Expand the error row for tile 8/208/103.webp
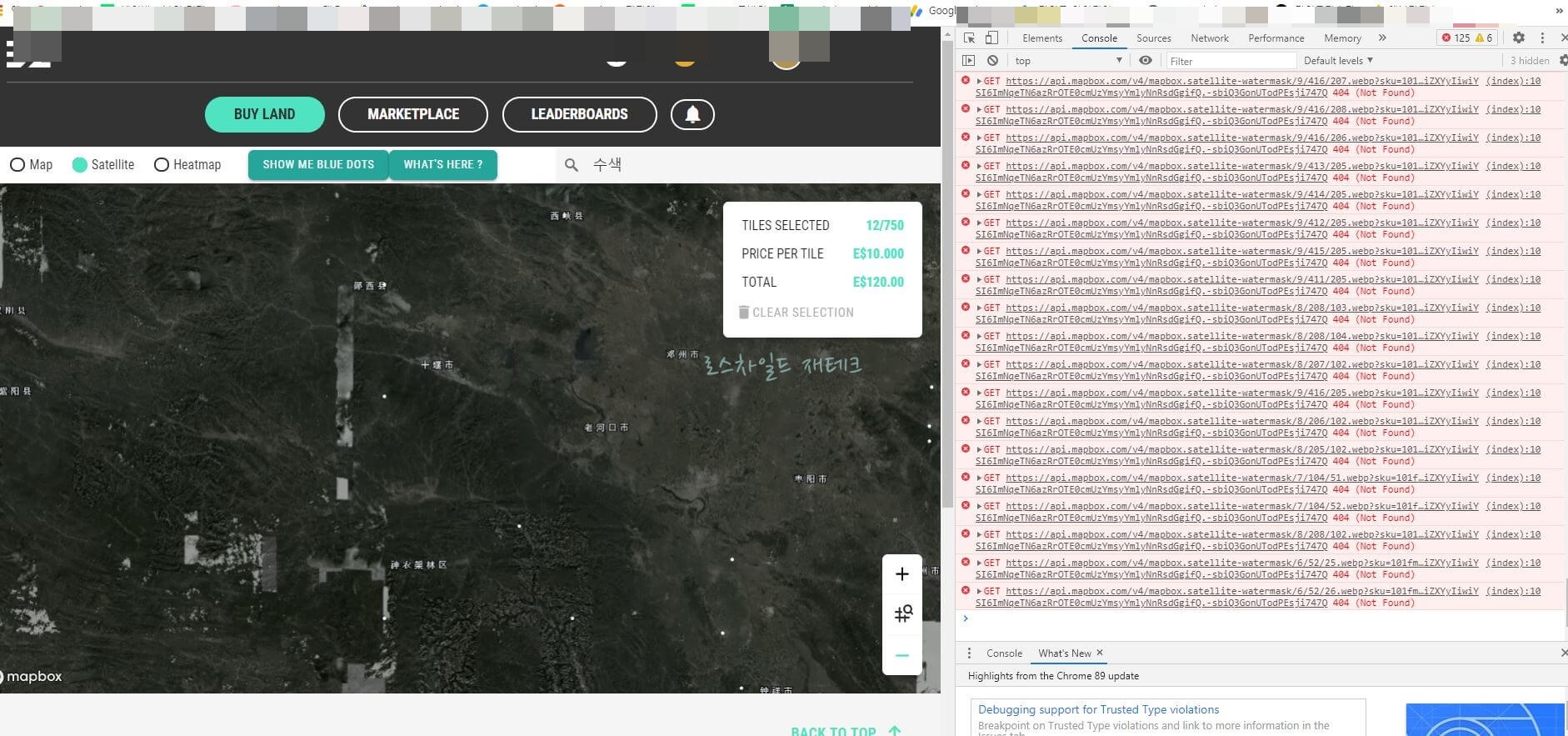 [x=979, y=308]
